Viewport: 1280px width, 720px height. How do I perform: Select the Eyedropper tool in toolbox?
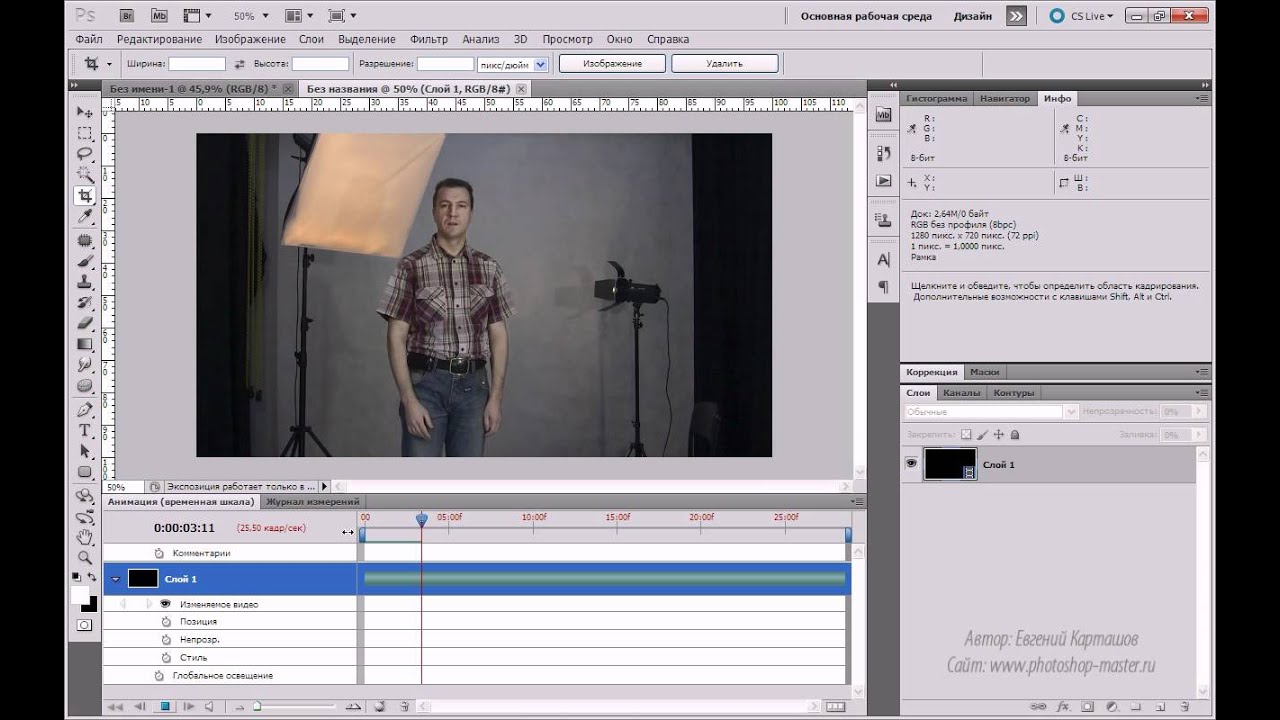coord(85,217)
